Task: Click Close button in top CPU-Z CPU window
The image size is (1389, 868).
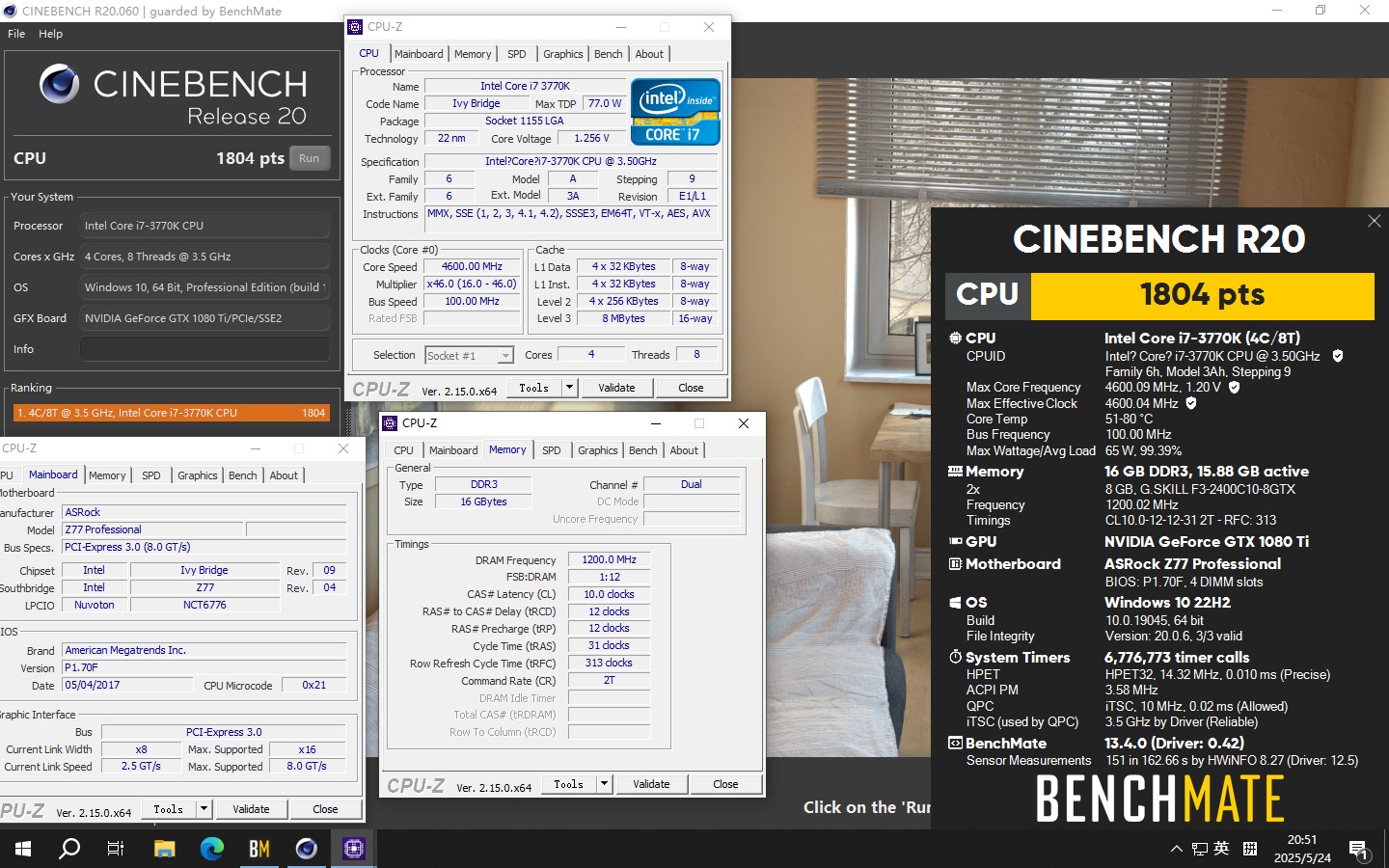Action: point(691,388)
